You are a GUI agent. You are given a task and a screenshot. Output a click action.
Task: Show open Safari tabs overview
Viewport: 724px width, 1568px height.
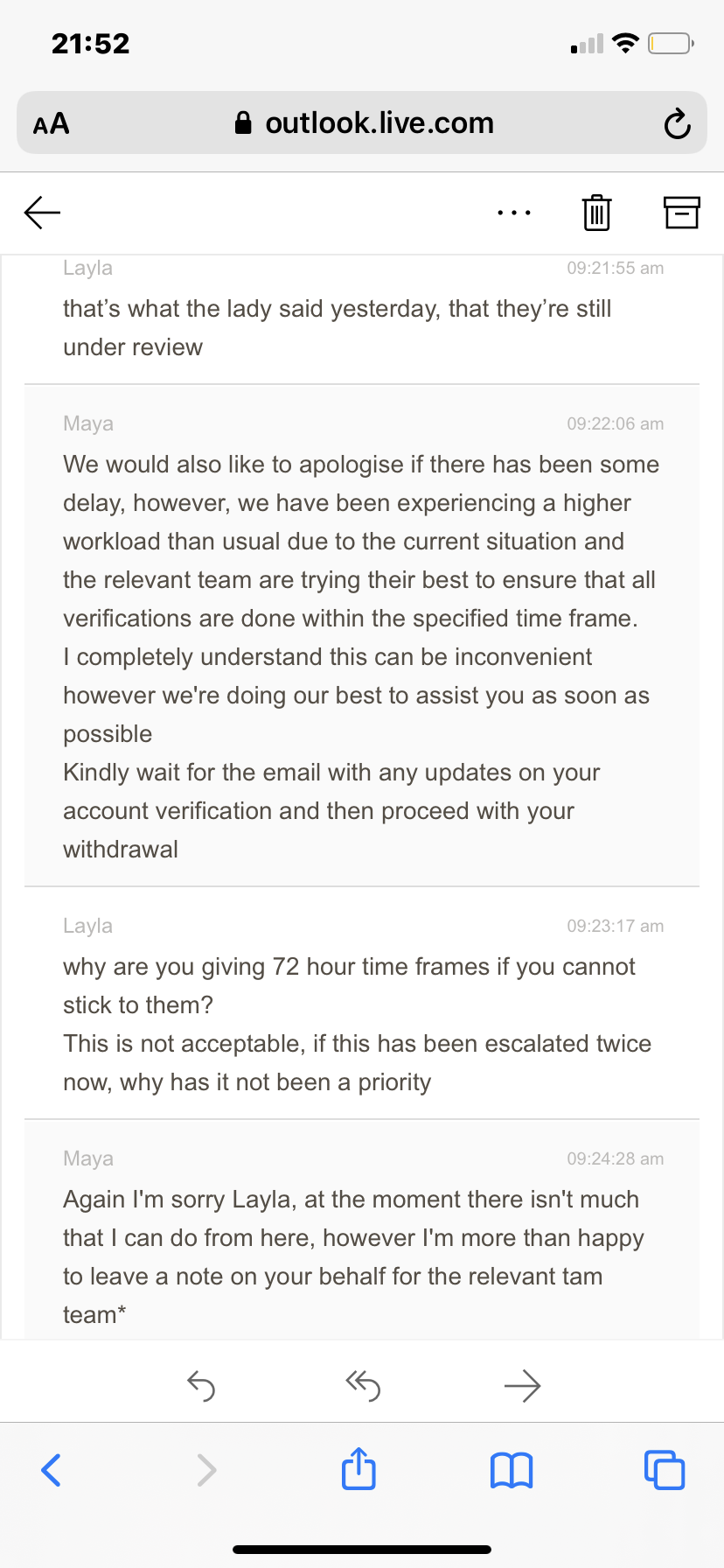coord(665,1470)
